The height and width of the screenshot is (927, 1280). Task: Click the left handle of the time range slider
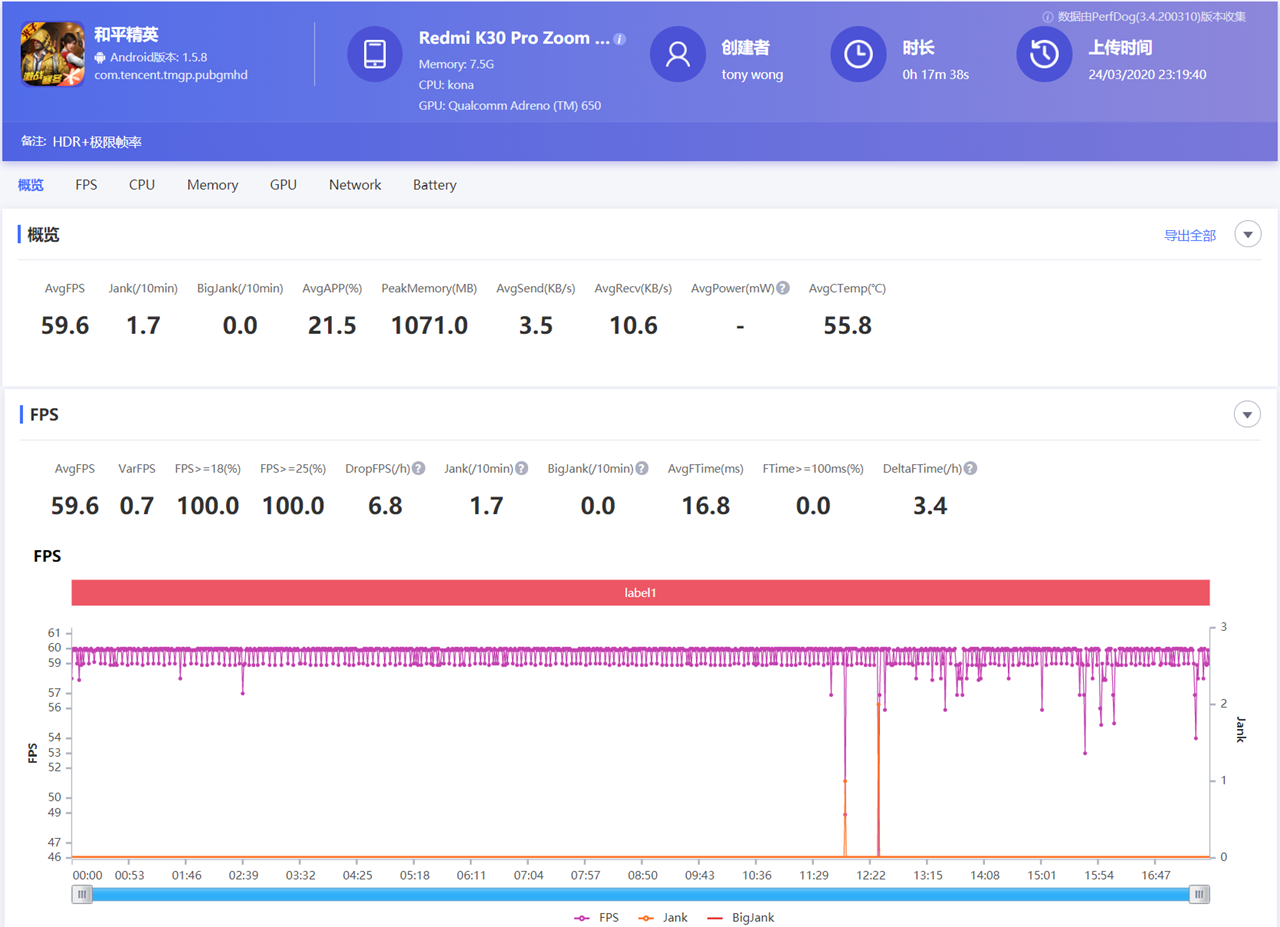point(82,895)
